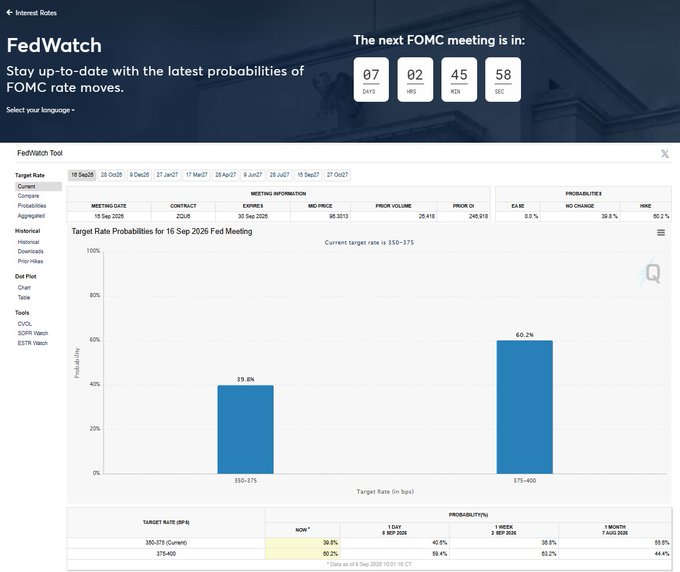Select the 28 Apr27 meeting tab
The height and width of the screenshot is (572, 680).
pyautogui.click(x=226, y=175)
